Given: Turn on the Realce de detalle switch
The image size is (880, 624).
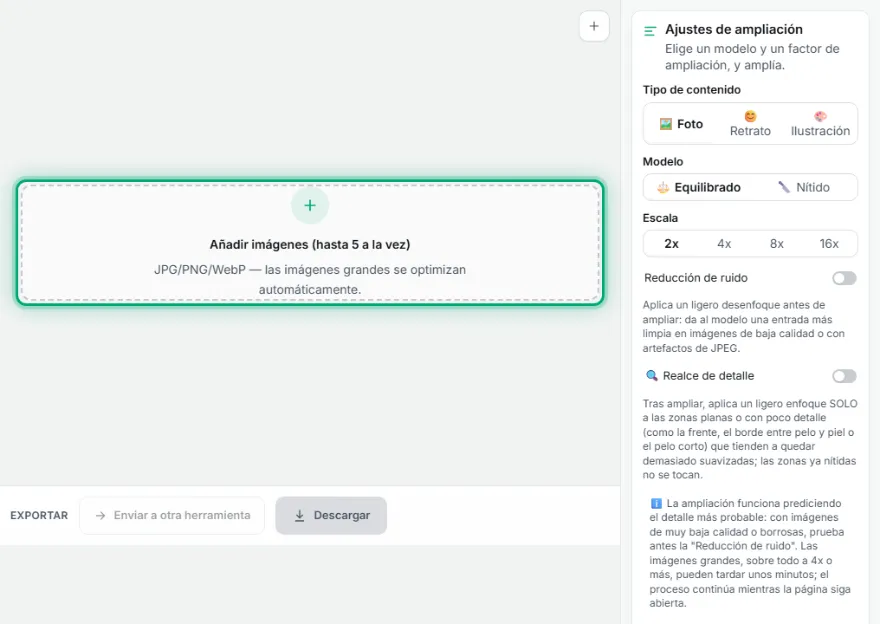Looking at the screenshot, I should point(844,376).
